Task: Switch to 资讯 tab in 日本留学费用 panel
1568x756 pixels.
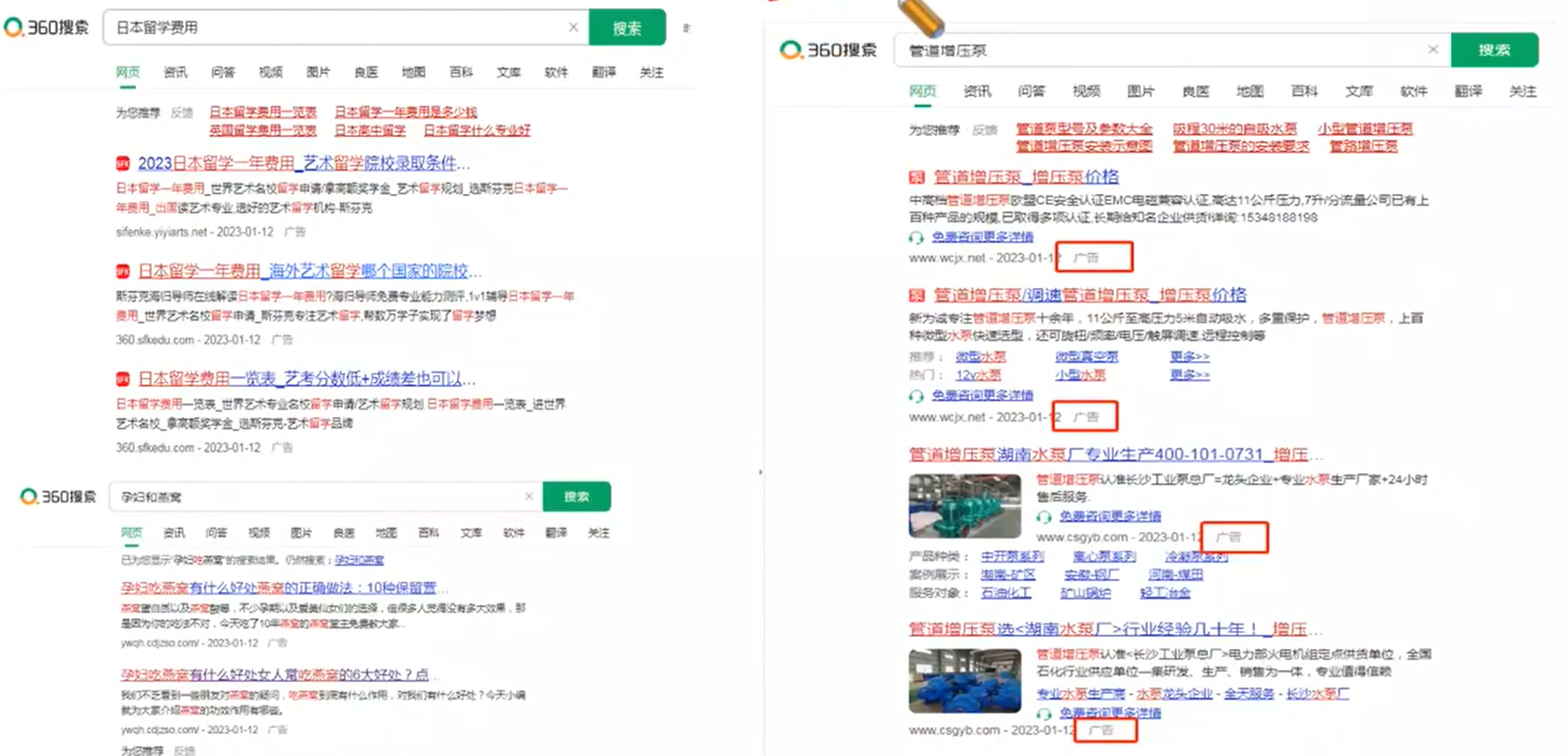Action: (x=175, y=72)
